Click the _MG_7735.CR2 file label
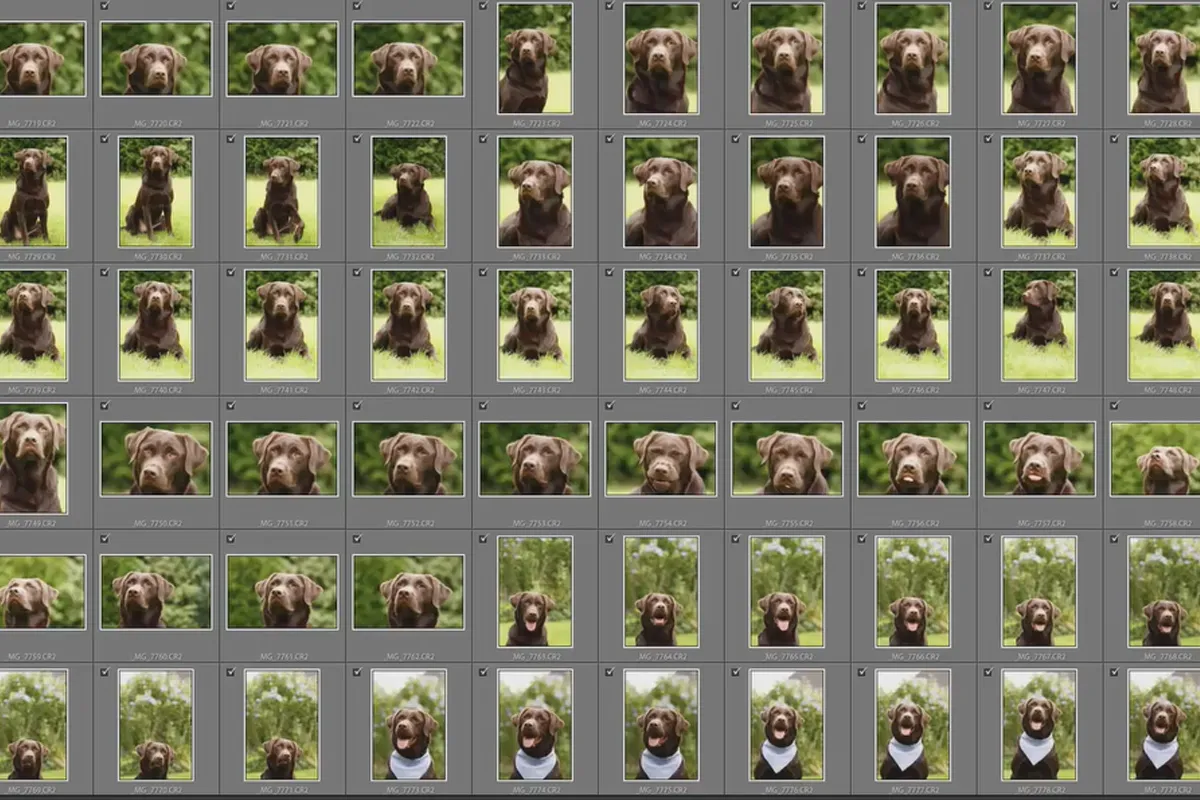The width and height of the screenshot is (1200, 800). [x=787, y=257]
